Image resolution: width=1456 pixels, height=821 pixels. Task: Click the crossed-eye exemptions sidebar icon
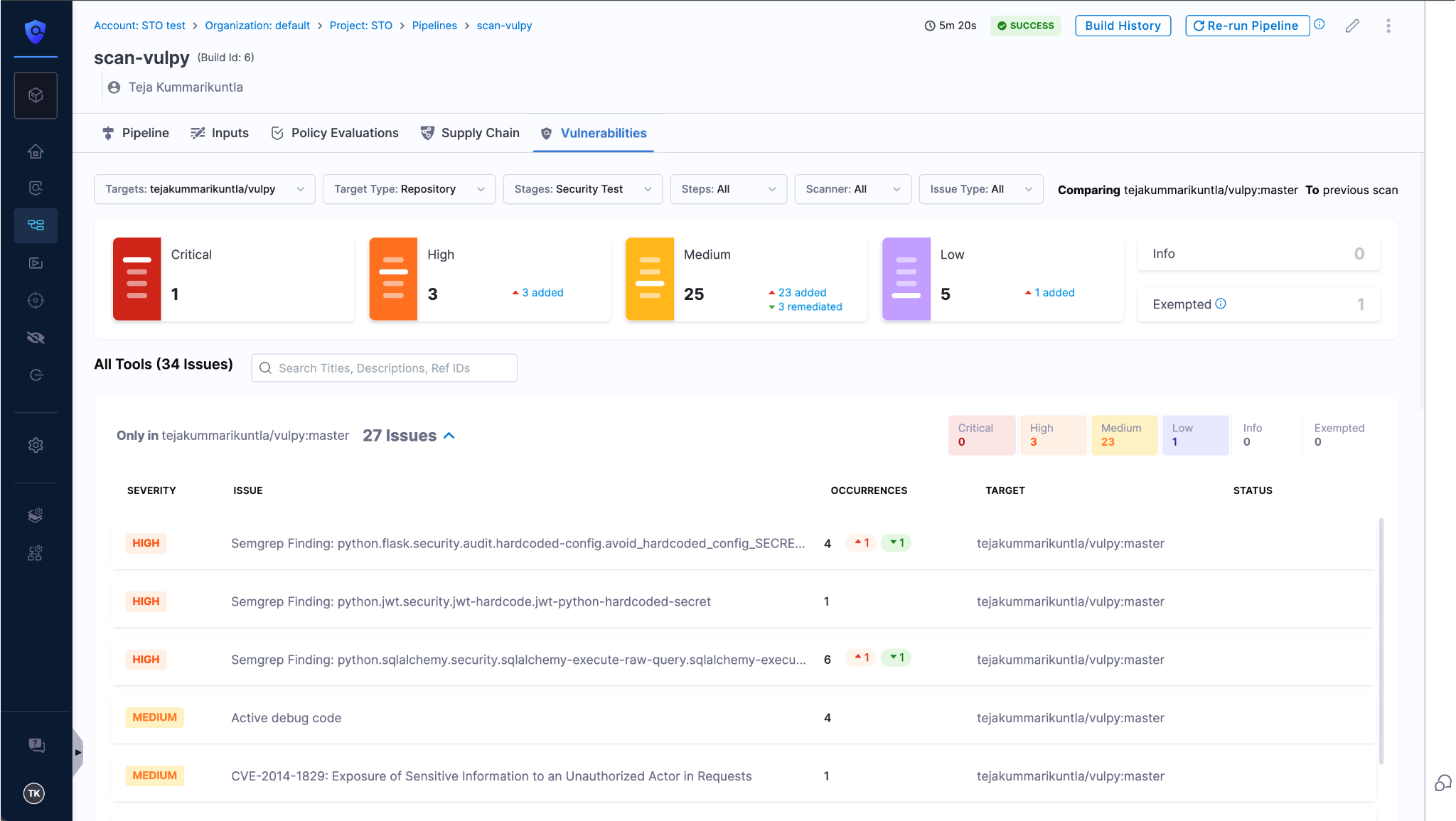coord(36,338)
